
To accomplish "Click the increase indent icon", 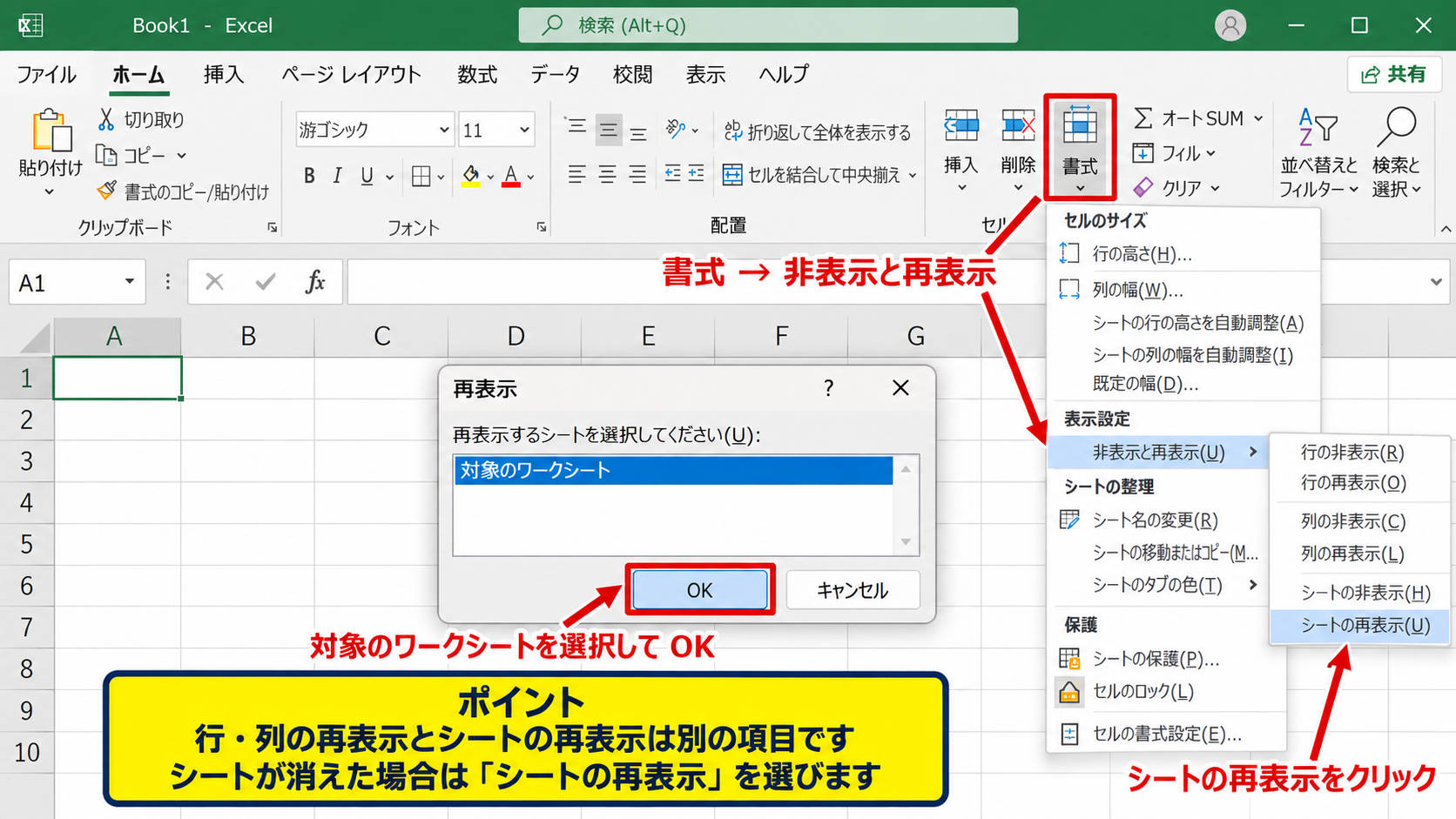I will pyautogui.click(x=696, y=175).
